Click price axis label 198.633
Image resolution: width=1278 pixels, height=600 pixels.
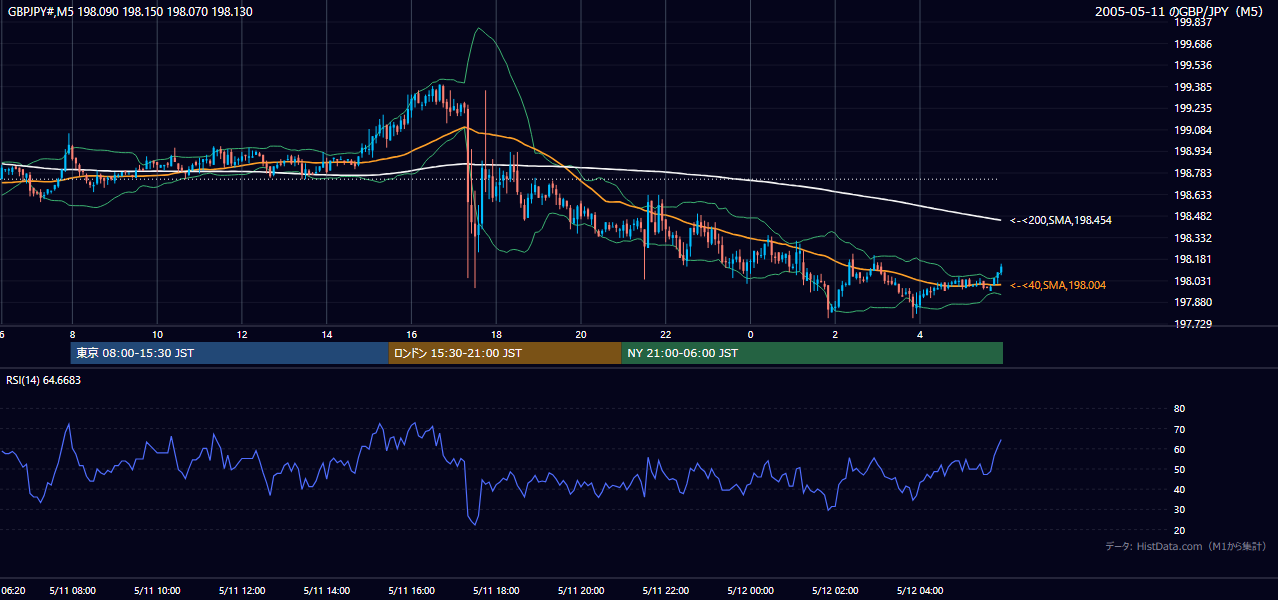[x=1192, y=195]
